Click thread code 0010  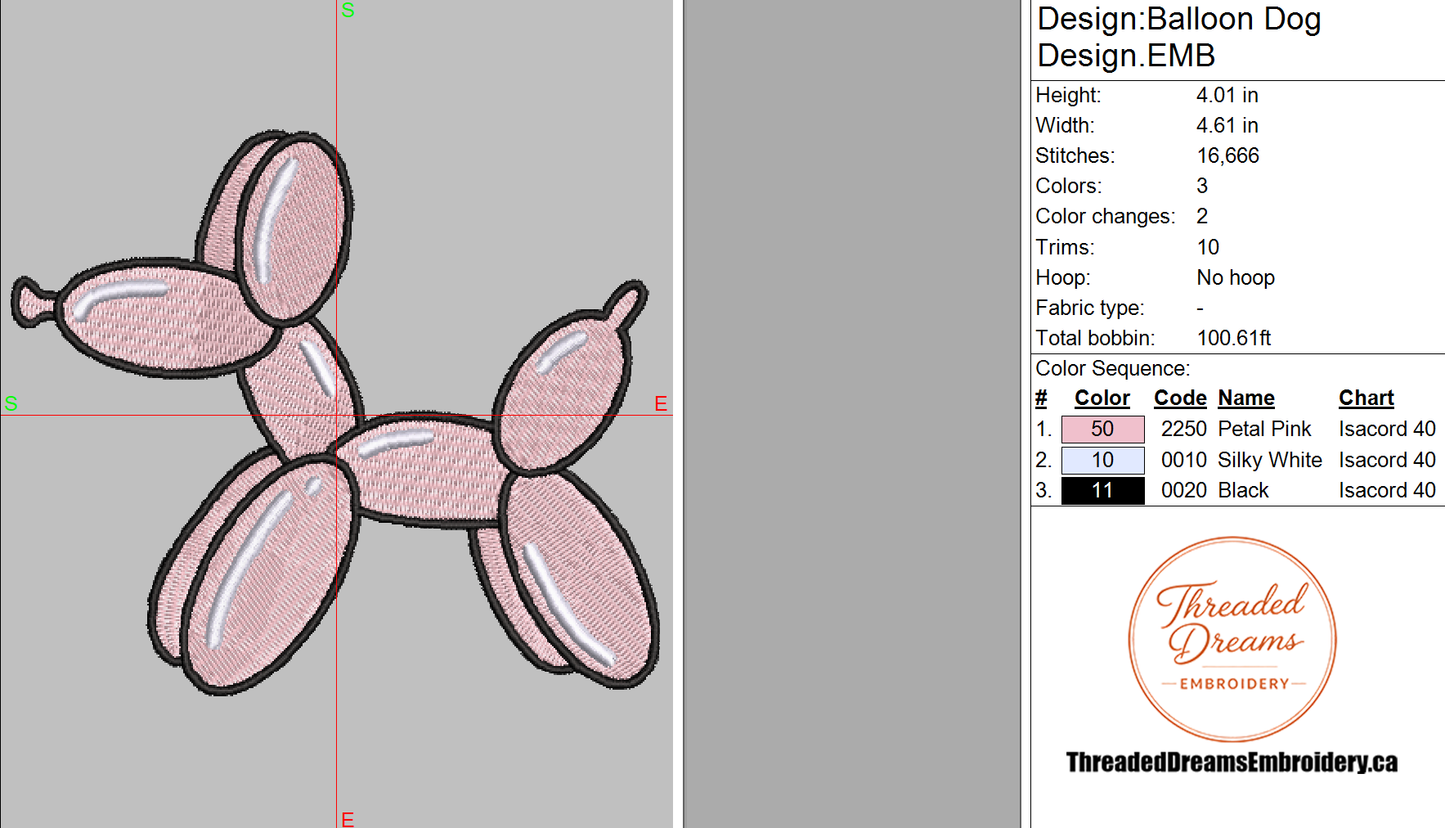[1186, 460]
